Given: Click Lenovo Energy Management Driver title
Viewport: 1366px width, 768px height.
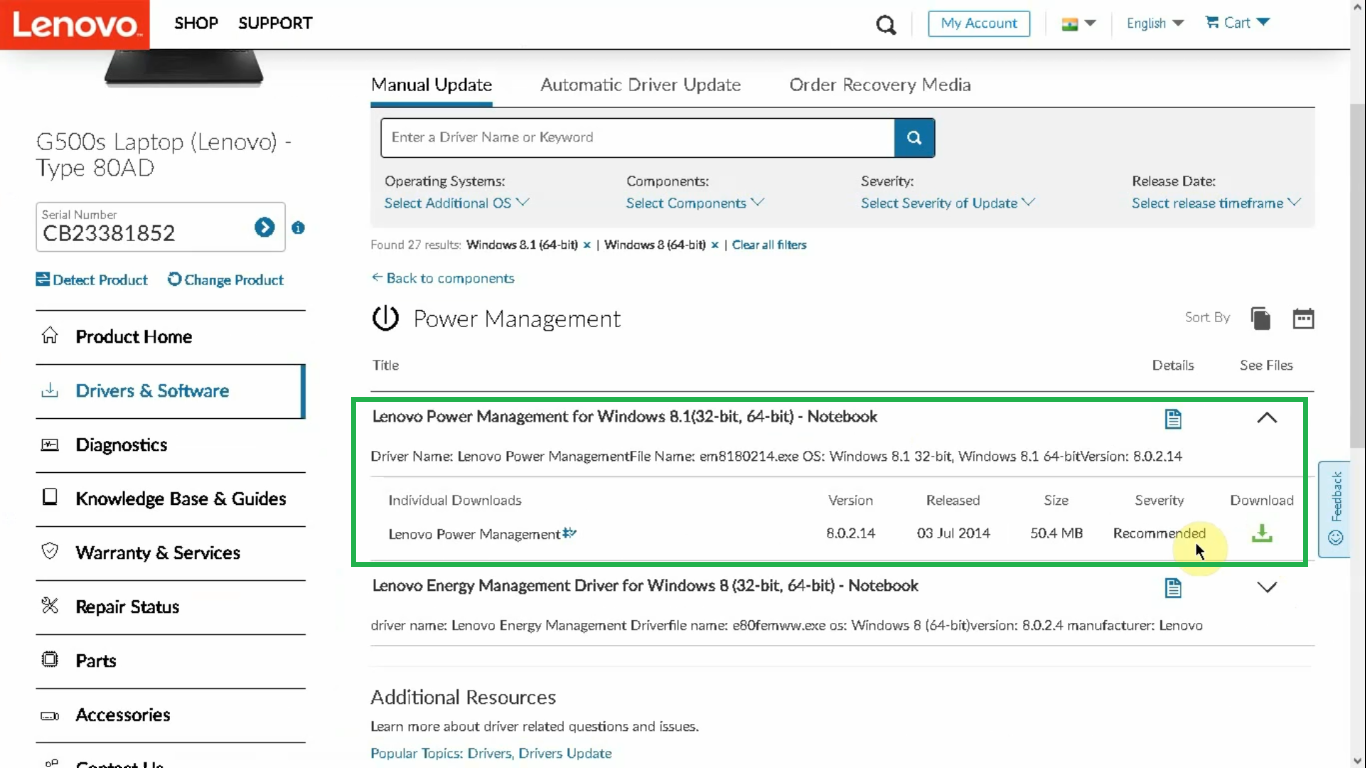Looking at the screenshot, I should coord(645,585).
